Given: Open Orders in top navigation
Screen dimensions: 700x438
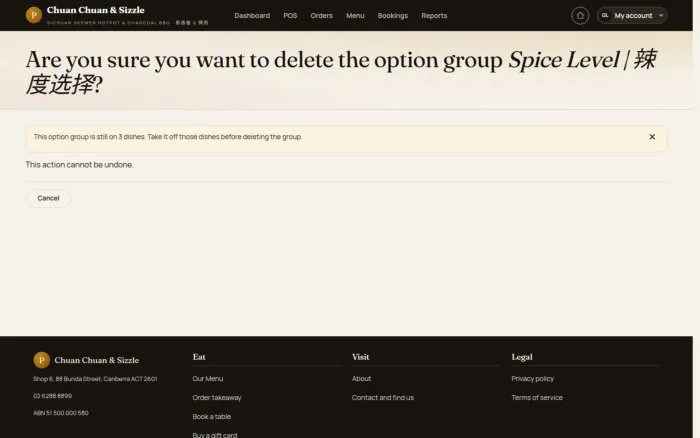Looking at the screenshot, I should (321, 16).
